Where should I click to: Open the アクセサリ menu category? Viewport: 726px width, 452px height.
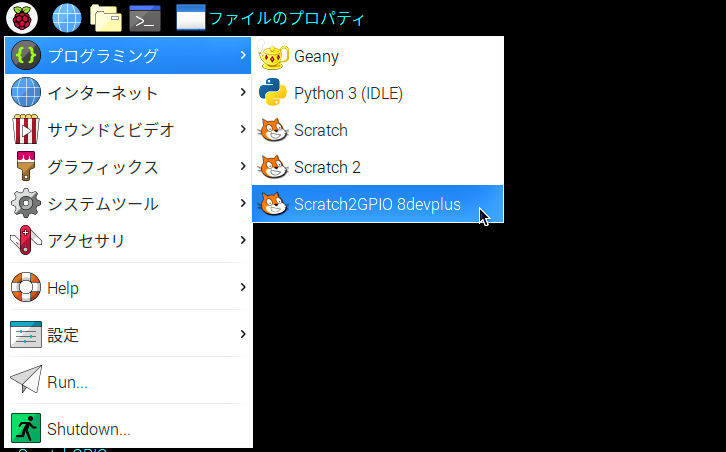click(128, 240)
